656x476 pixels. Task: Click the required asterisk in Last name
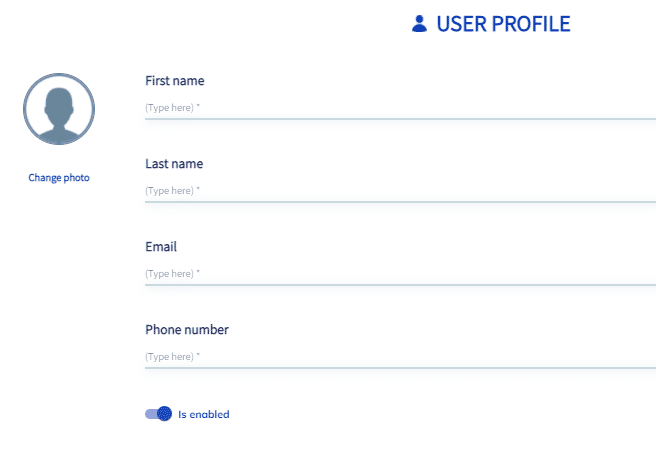(198, 188)
